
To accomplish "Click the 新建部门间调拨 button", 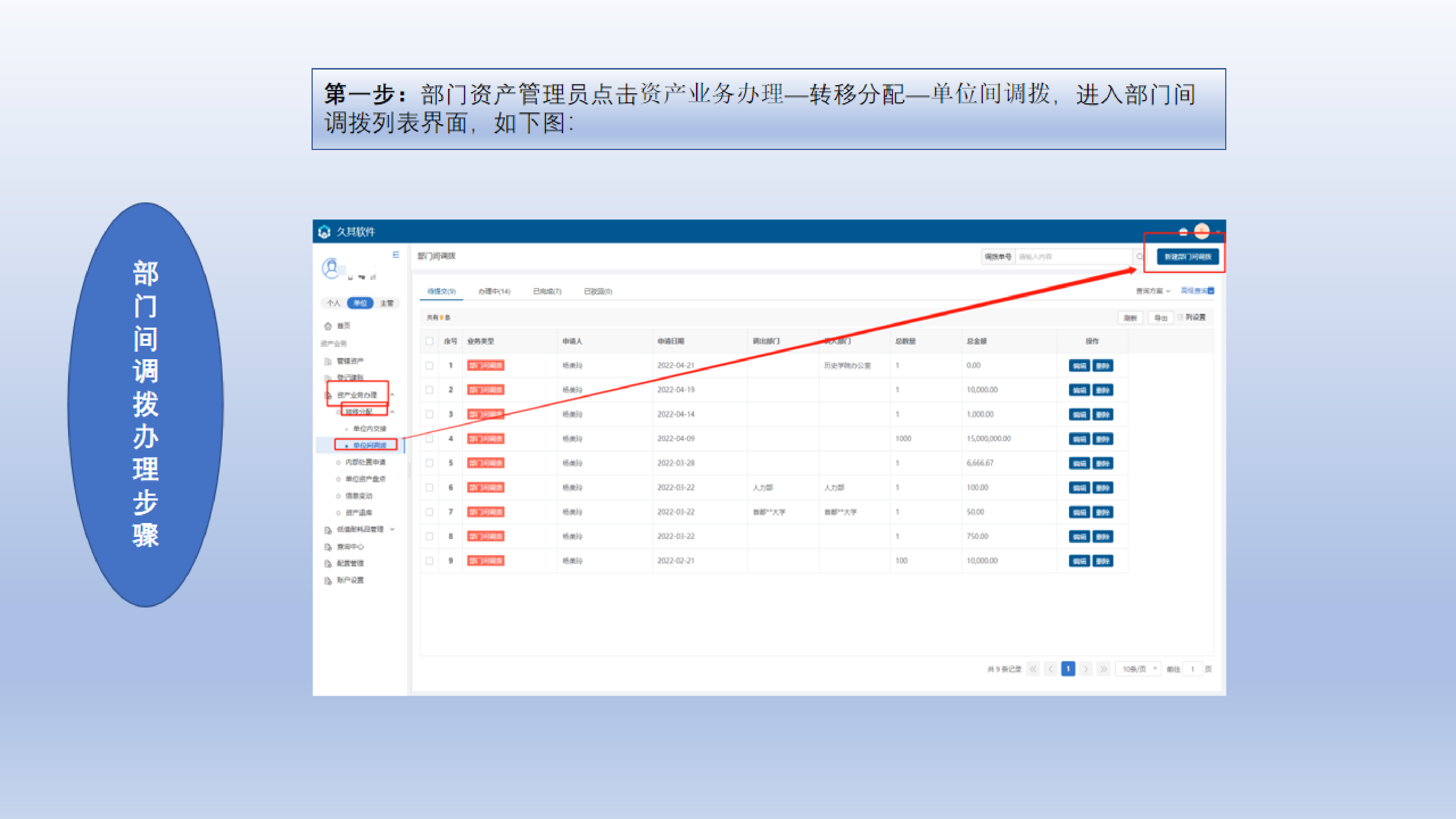I will 1187,257.
